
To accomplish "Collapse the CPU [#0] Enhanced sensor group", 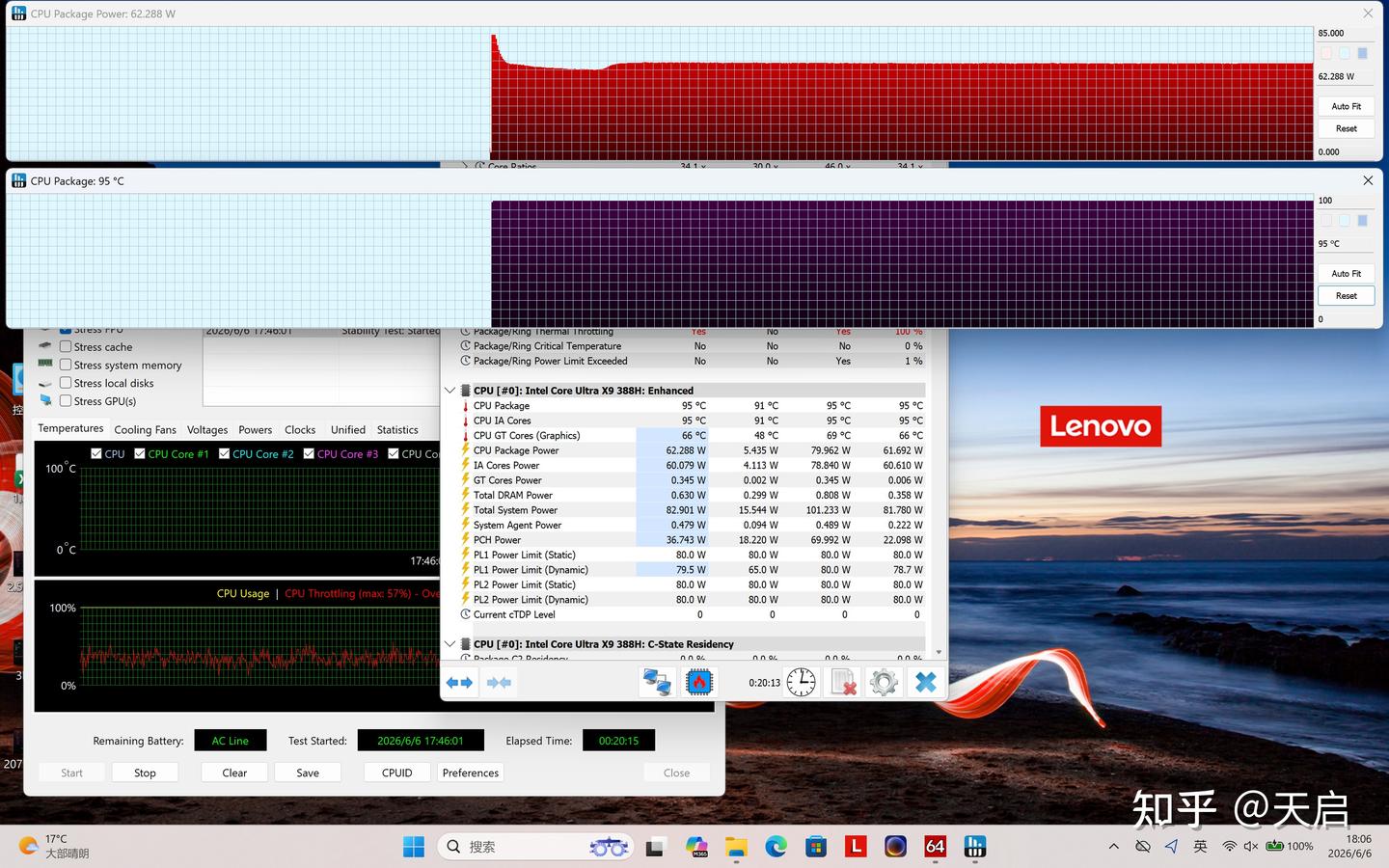I will [x=449, y=391].
